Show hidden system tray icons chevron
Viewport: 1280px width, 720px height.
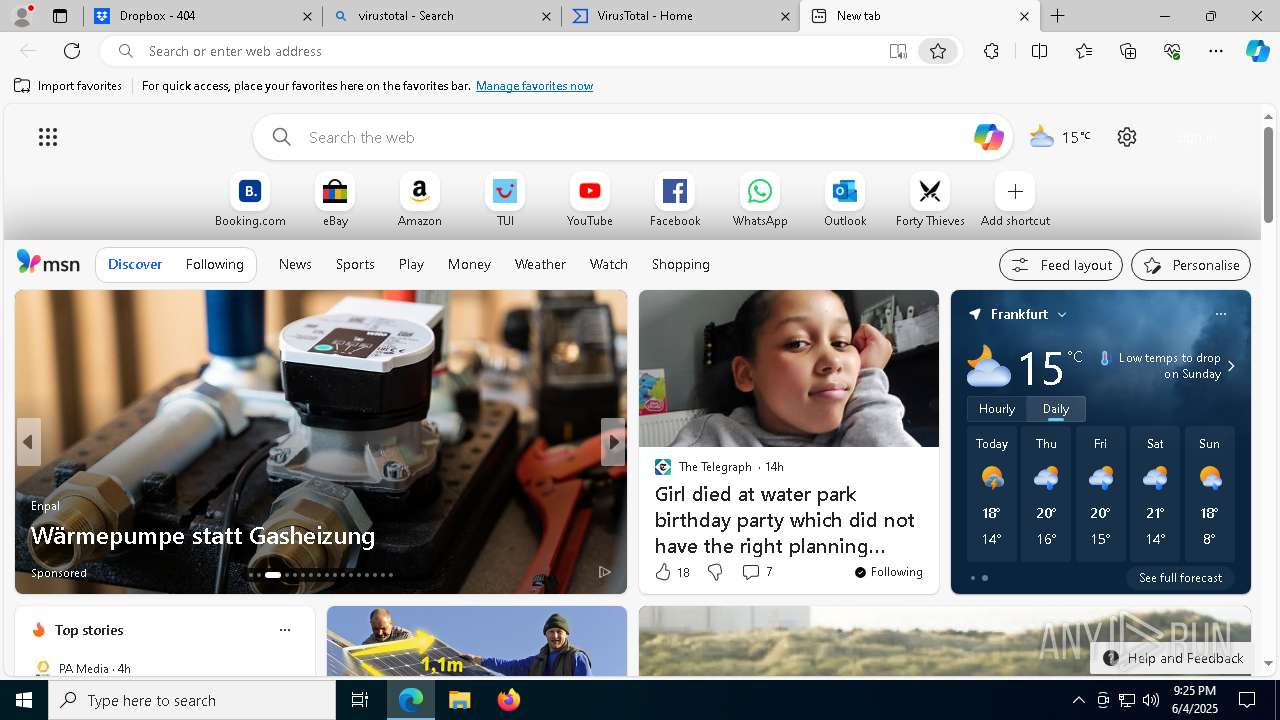(x=1078, y=700)
